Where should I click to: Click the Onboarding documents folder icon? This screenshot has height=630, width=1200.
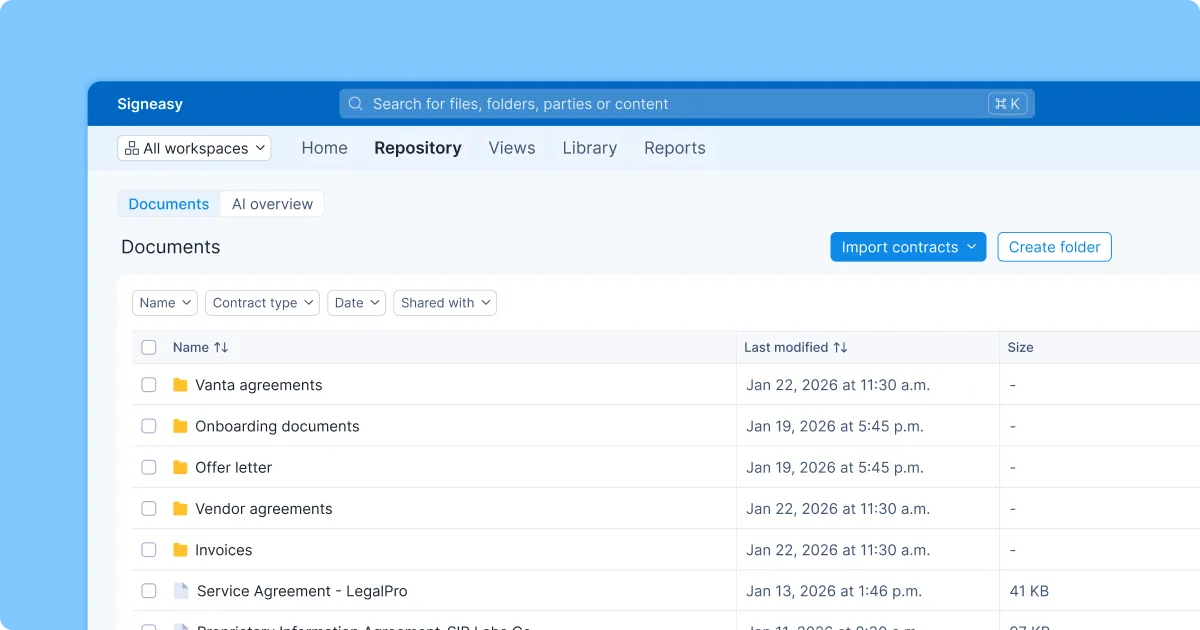click(180, 426)
